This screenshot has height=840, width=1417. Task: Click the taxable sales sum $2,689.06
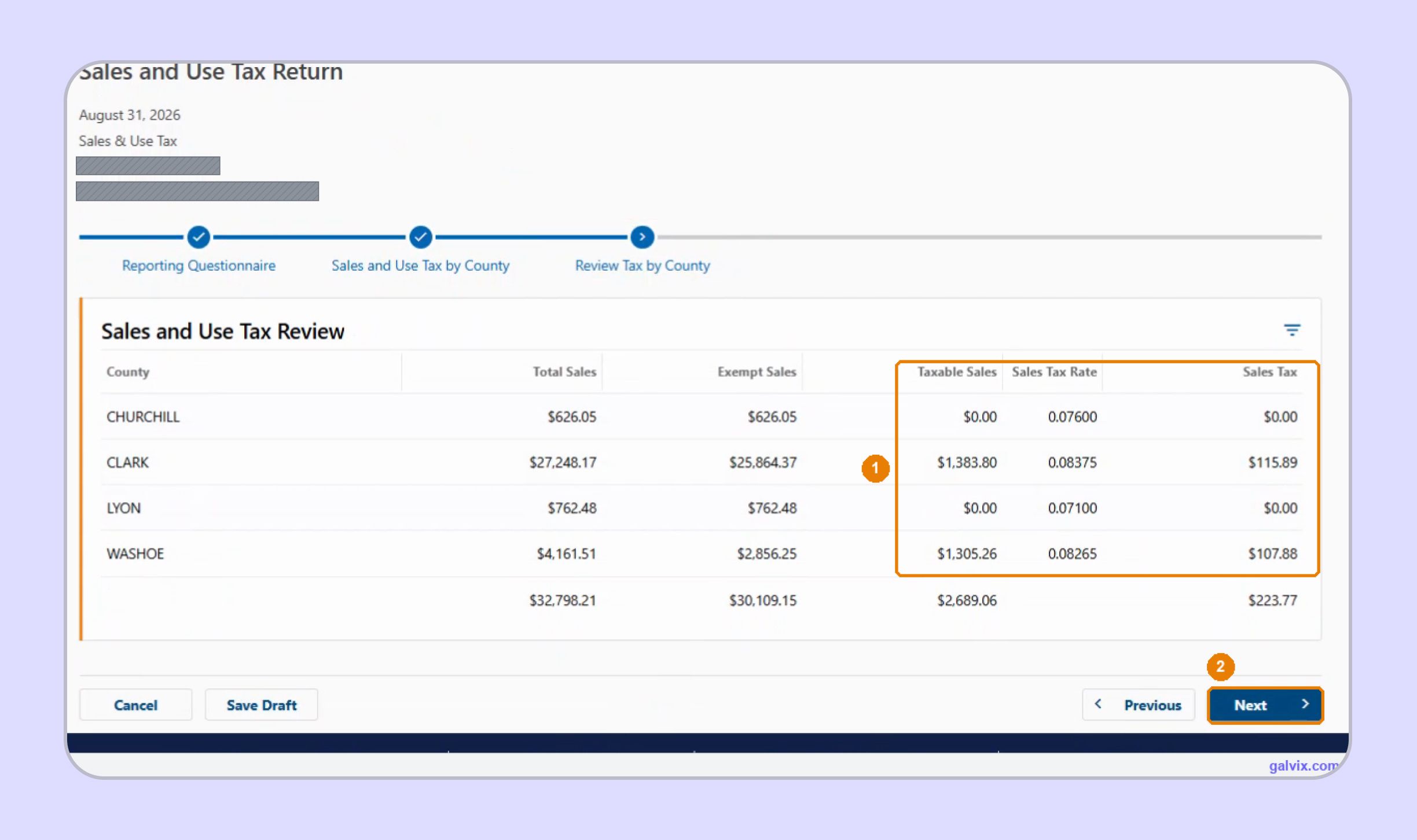tap(967, 600)
